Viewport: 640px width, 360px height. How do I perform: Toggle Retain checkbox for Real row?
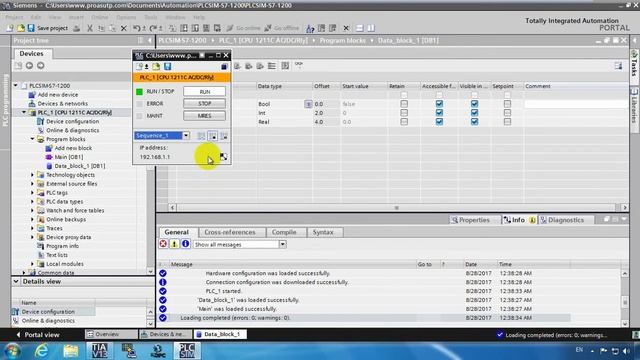[x=404, y=122]
